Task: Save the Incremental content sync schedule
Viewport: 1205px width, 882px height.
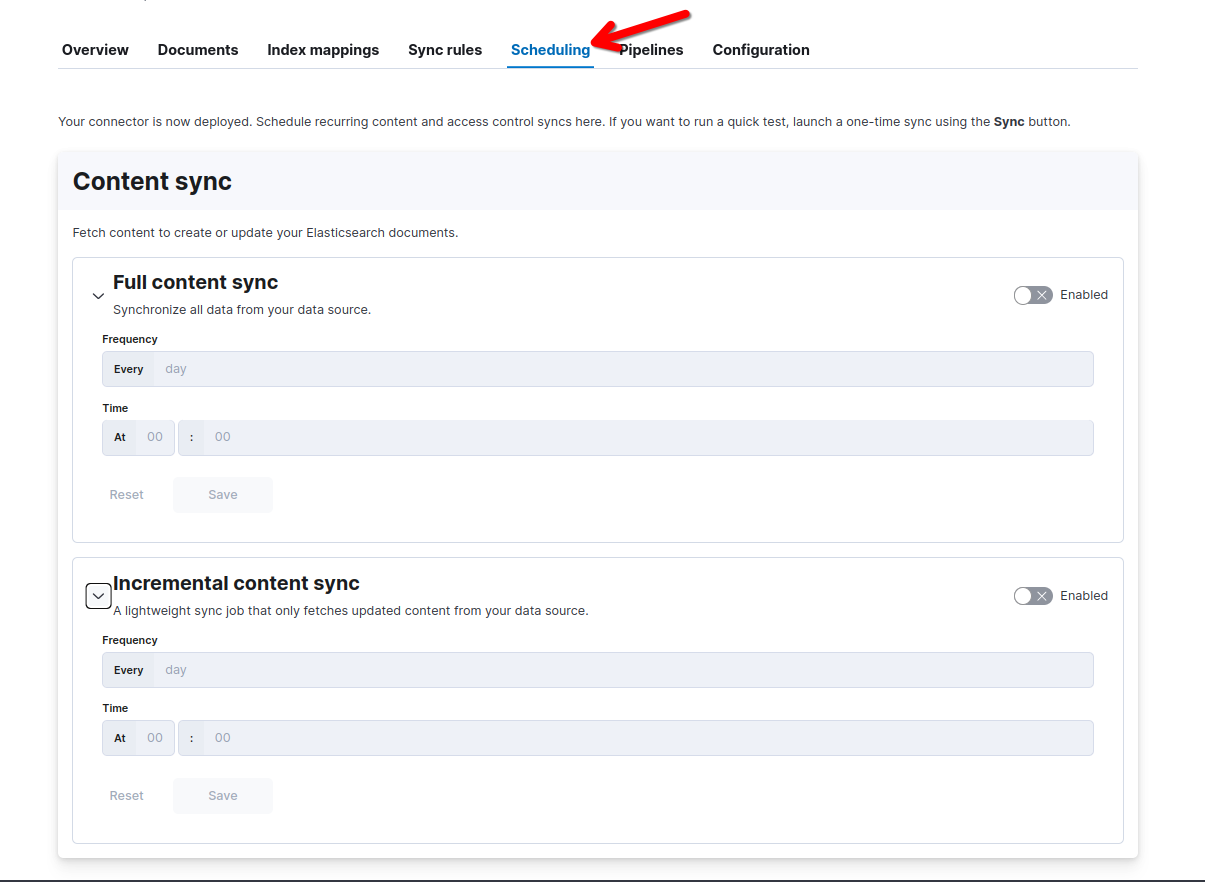Action: click(x=222, y=795)
